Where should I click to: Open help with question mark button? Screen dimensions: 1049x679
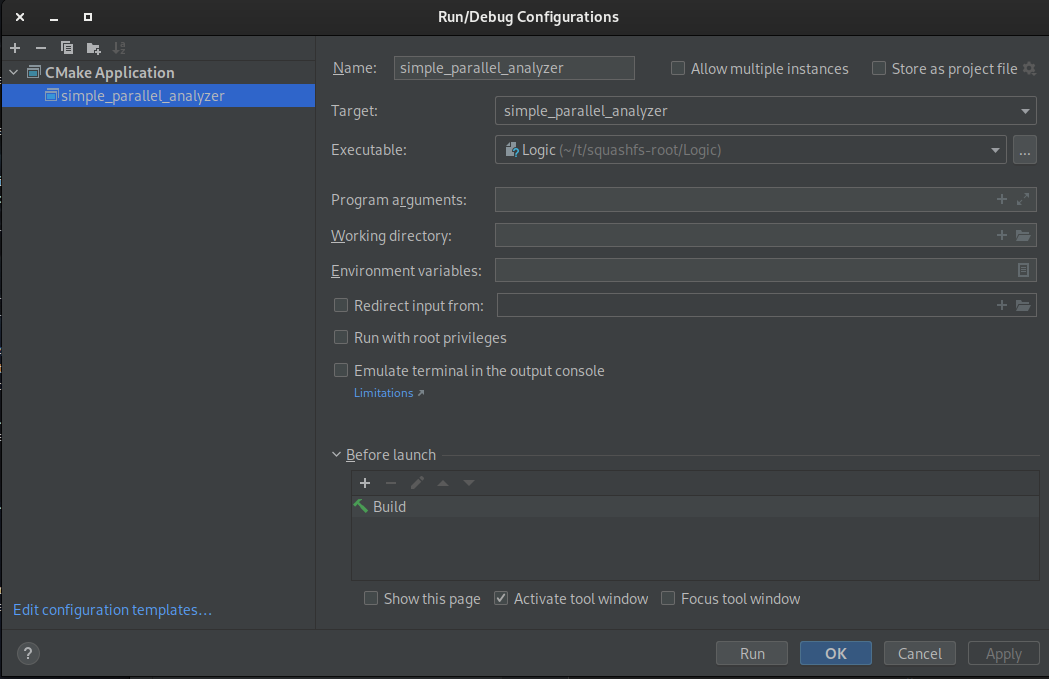click(x=28, y=654)
